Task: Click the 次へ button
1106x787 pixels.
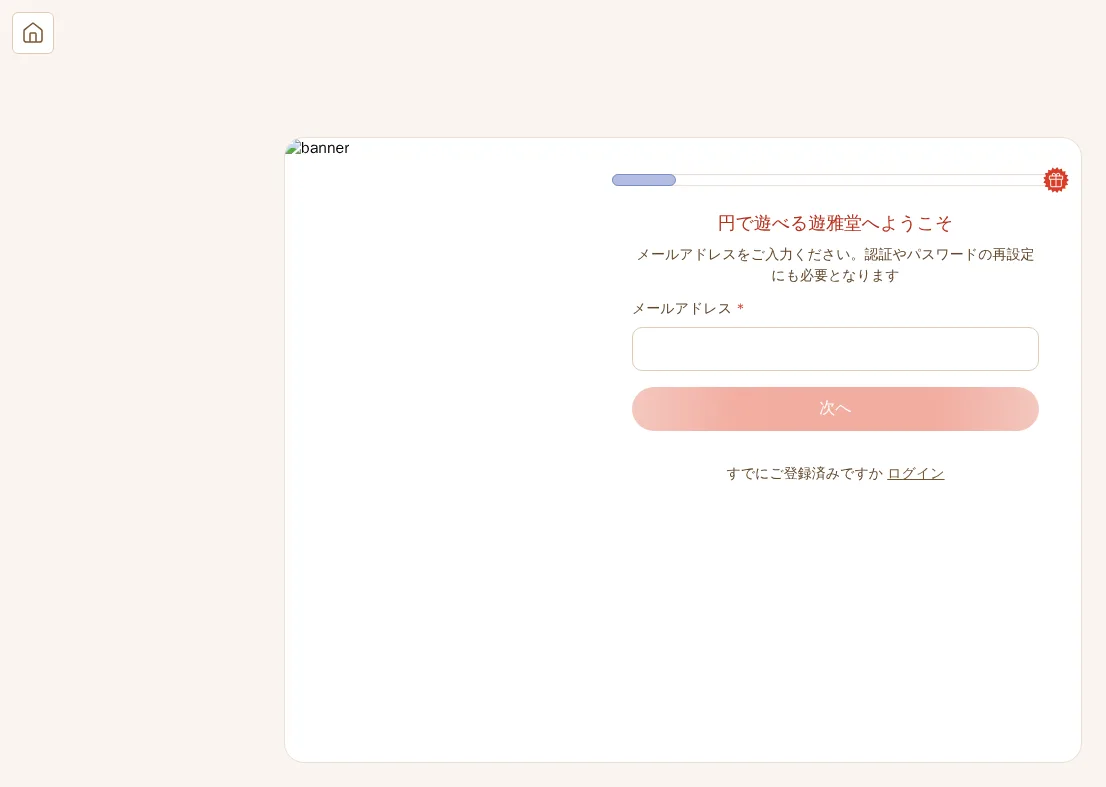Action: 835,409
